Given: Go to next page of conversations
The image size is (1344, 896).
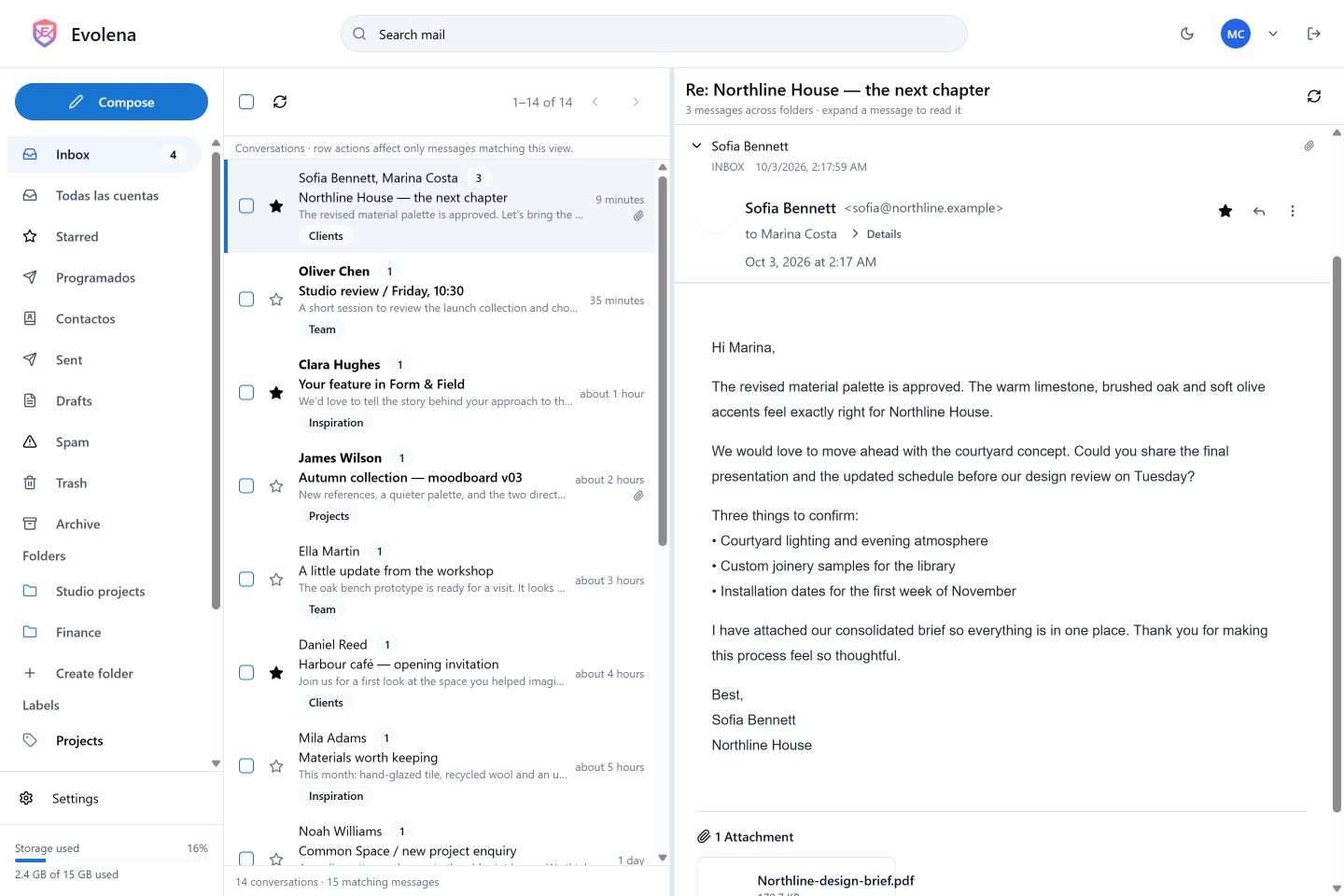Looking at the screenshot, I should click(636, 102).
